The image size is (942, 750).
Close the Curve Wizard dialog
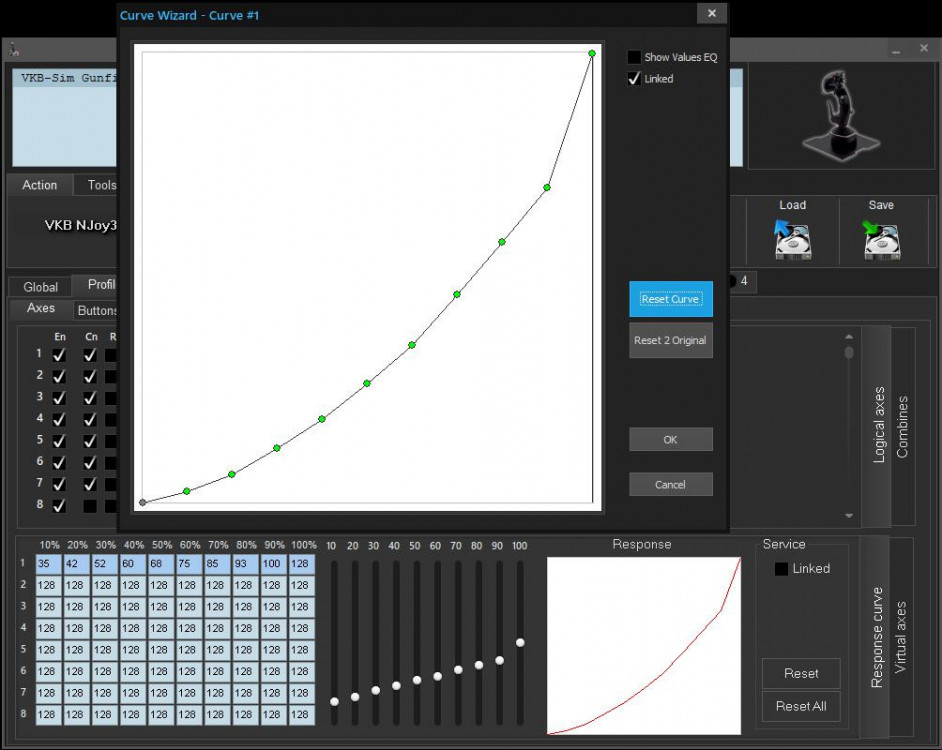coord(712,13)
